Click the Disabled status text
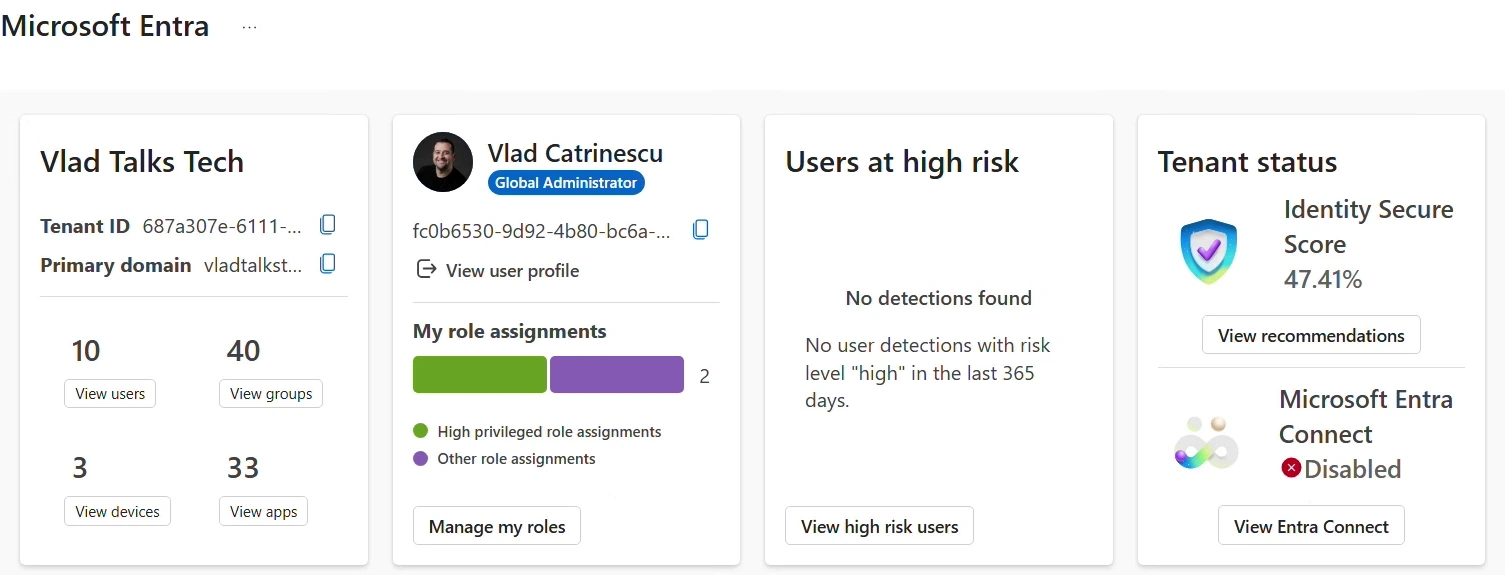The height and width of the screenshot is (575, 1505). click(x=1352, y=468)
